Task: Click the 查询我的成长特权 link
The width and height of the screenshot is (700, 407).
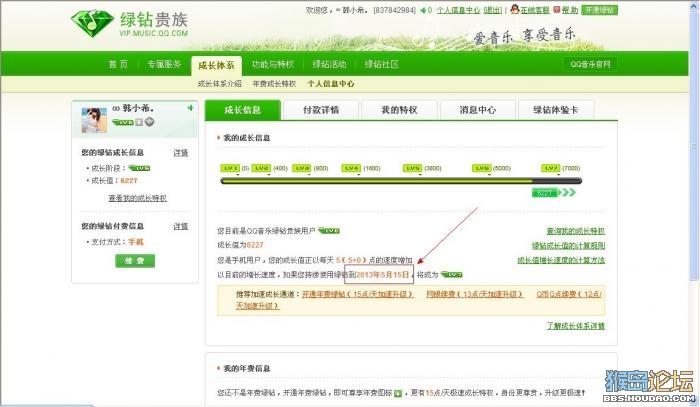Action: pyautogui.click(x=575, y=231)
